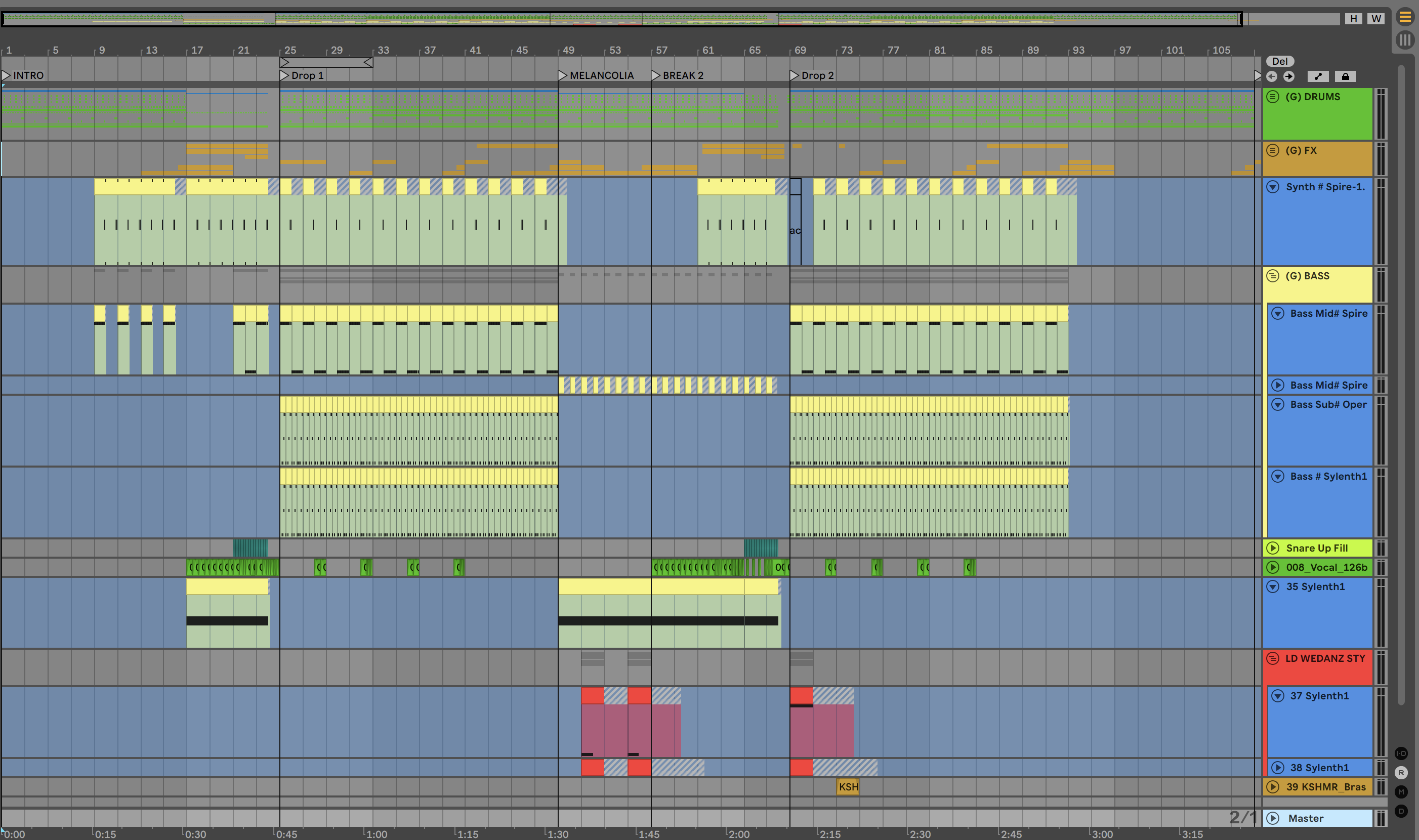This screenshot has height=840, width=1419.
Task: Toggle Returns visibility (R button)
Action: tap(1401, 773)
